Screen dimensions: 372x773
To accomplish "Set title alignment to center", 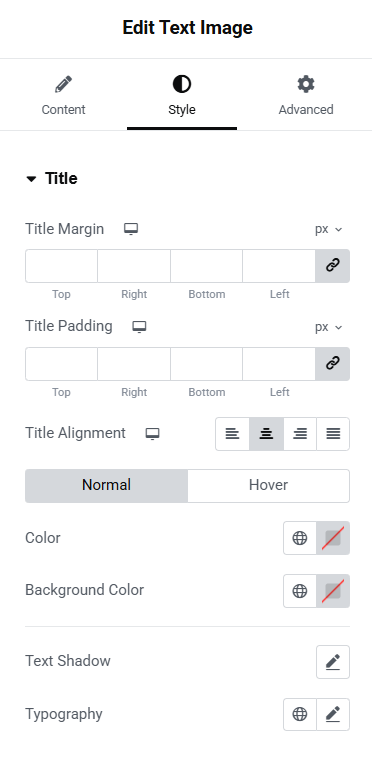I will [266, 434].
